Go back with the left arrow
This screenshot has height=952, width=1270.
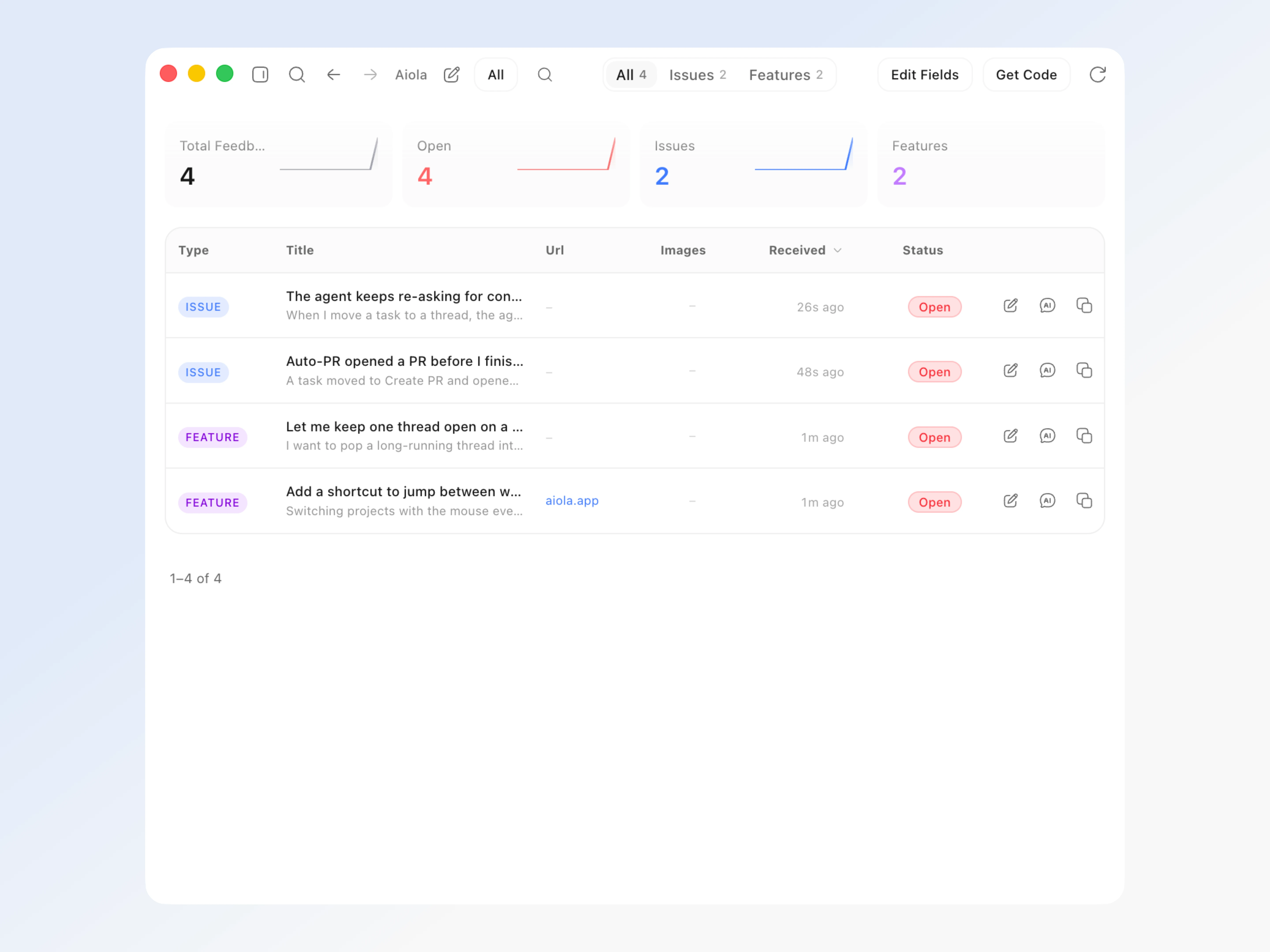pyautogui.click(x=334, y=75)
